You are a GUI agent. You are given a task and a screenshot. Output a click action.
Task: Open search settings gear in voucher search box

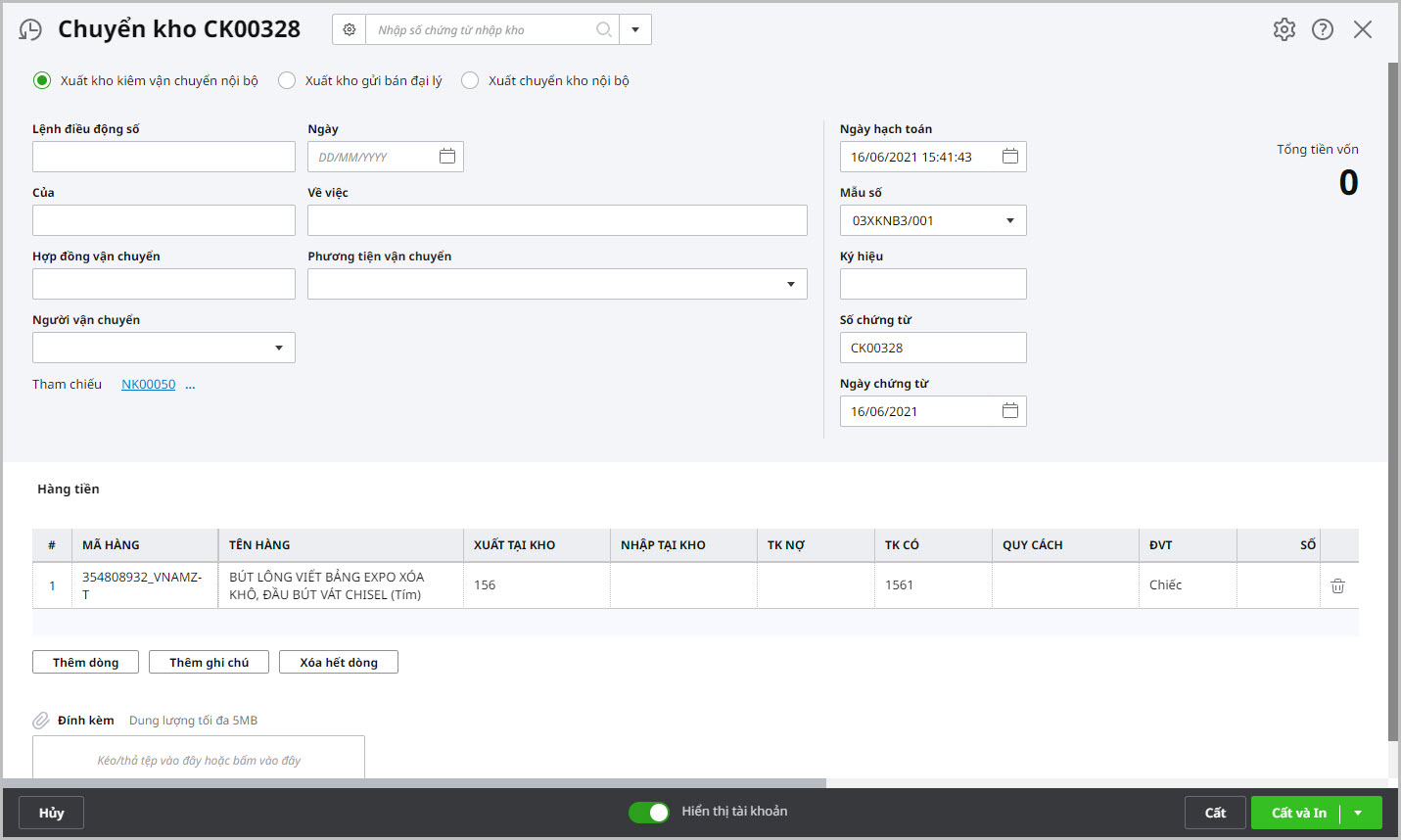pyautogui.click(x=350, y=29)
